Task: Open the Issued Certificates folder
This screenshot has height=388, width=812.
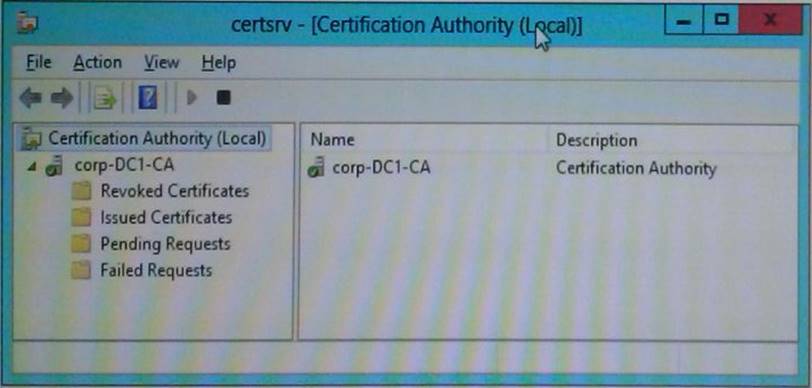Action: coord(166,217)
